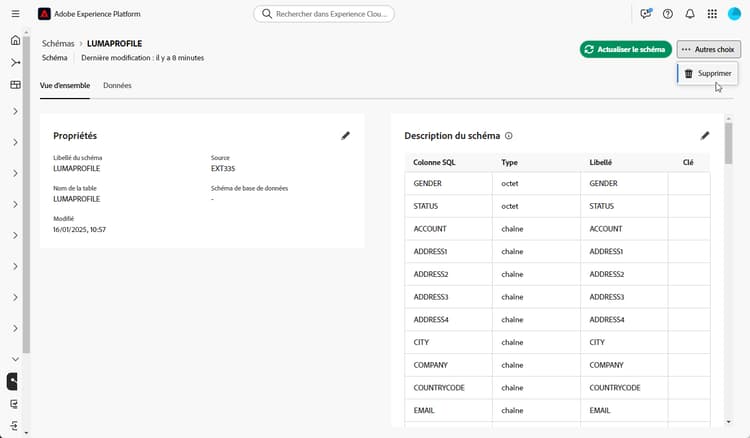Edit Propriétés with the pencil icon
Viewport: 750px width, 438px height.
pyautogui.click(x=346, y=135)
